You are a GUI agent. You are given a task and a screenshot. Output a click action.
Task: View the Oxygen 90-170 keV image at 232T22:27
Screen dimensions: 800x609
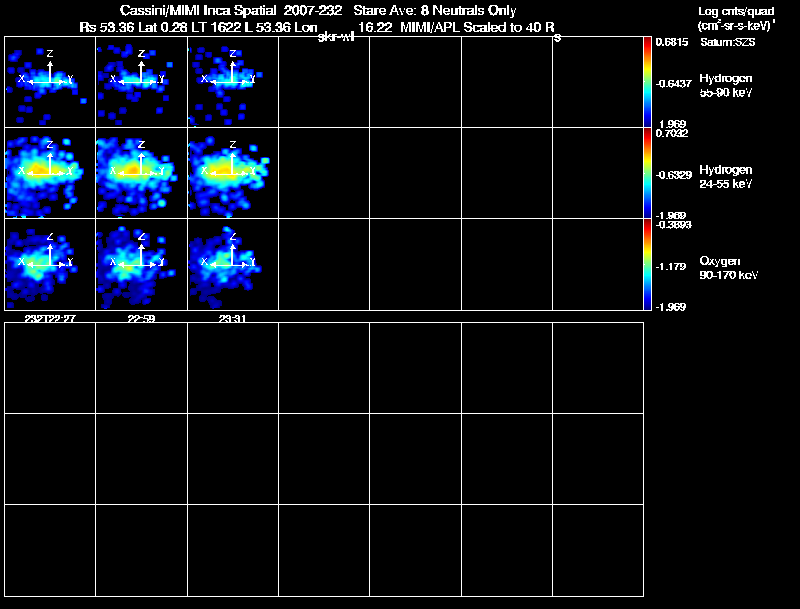click(50, 264)
